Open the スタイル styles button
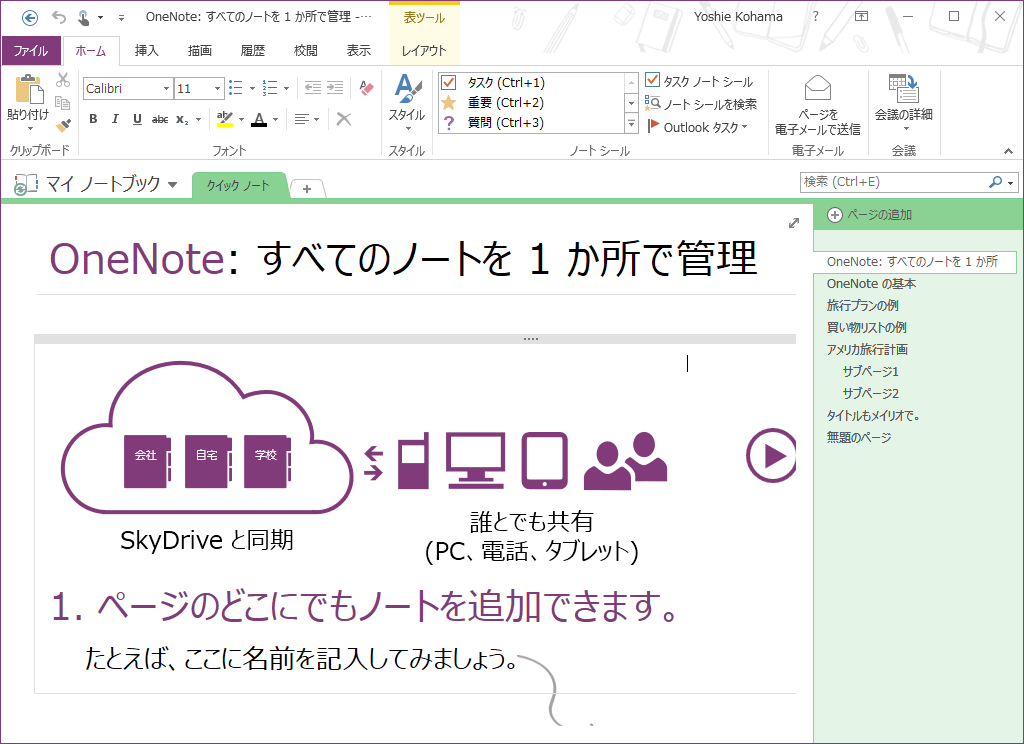 click(x=408, y=102)
